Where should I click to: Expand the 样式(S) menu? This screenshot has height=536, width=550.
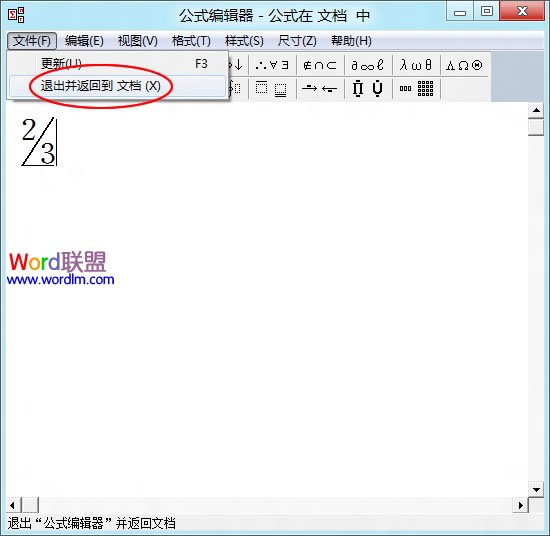point(244,41)
